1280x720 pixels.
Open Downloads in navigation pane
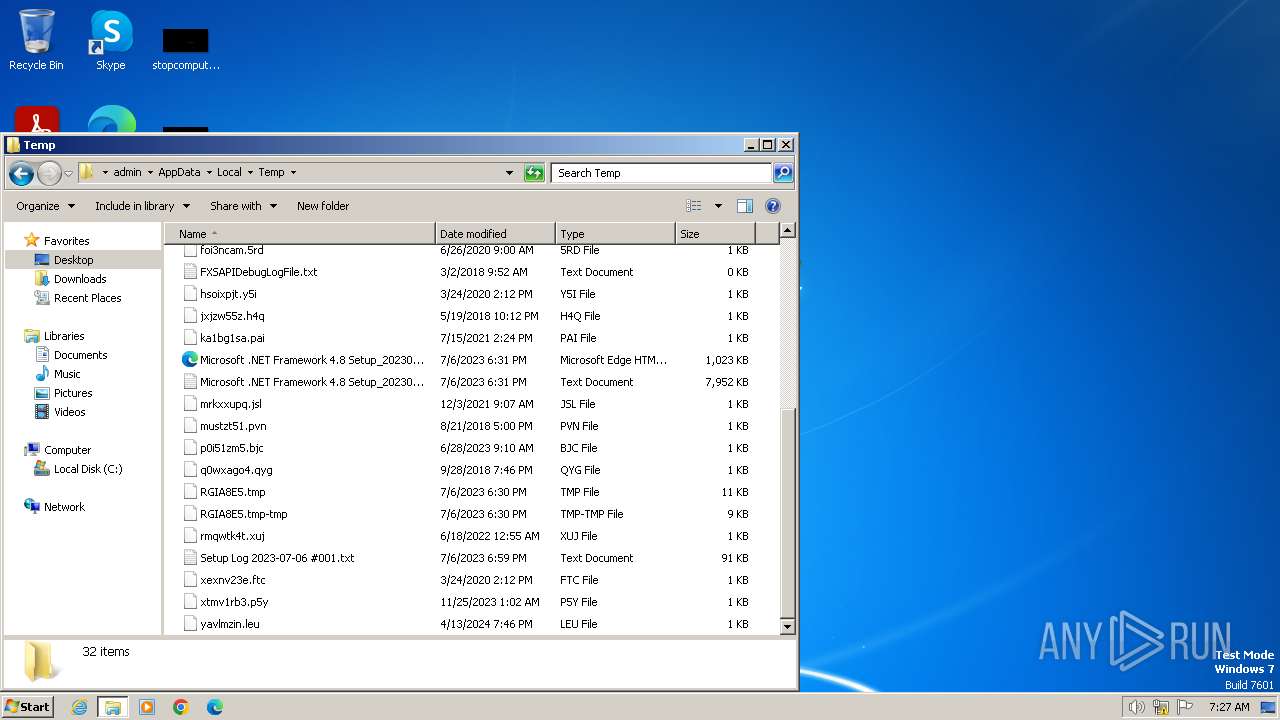[80, 279]
